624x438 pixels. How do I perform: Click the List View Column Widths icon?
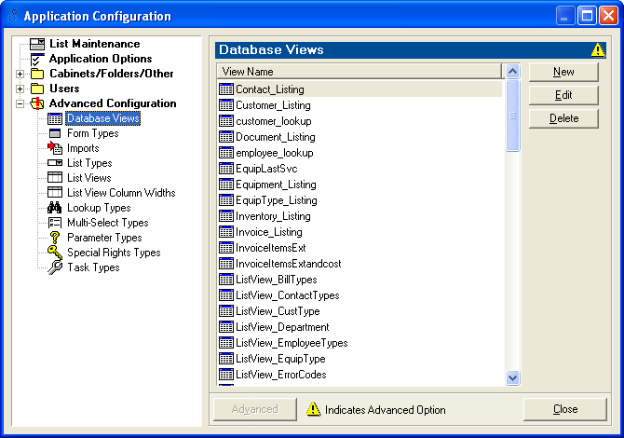tap(55, 193)
